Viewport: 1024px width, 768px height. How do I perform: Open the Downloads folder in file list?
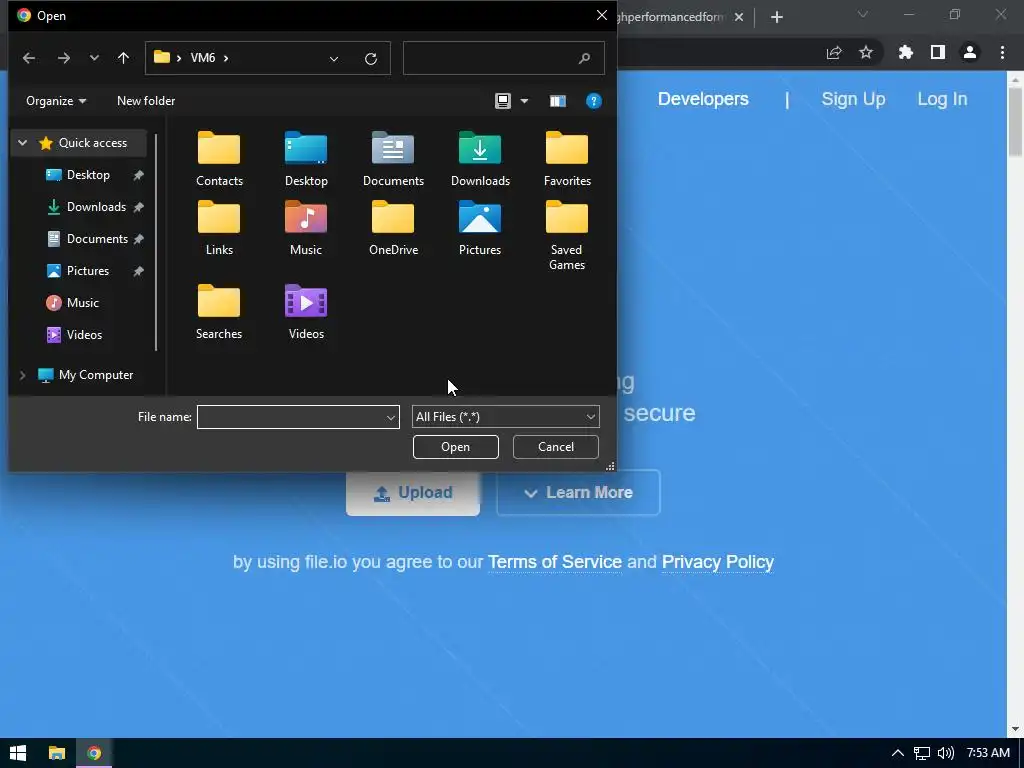click(480, 159)
